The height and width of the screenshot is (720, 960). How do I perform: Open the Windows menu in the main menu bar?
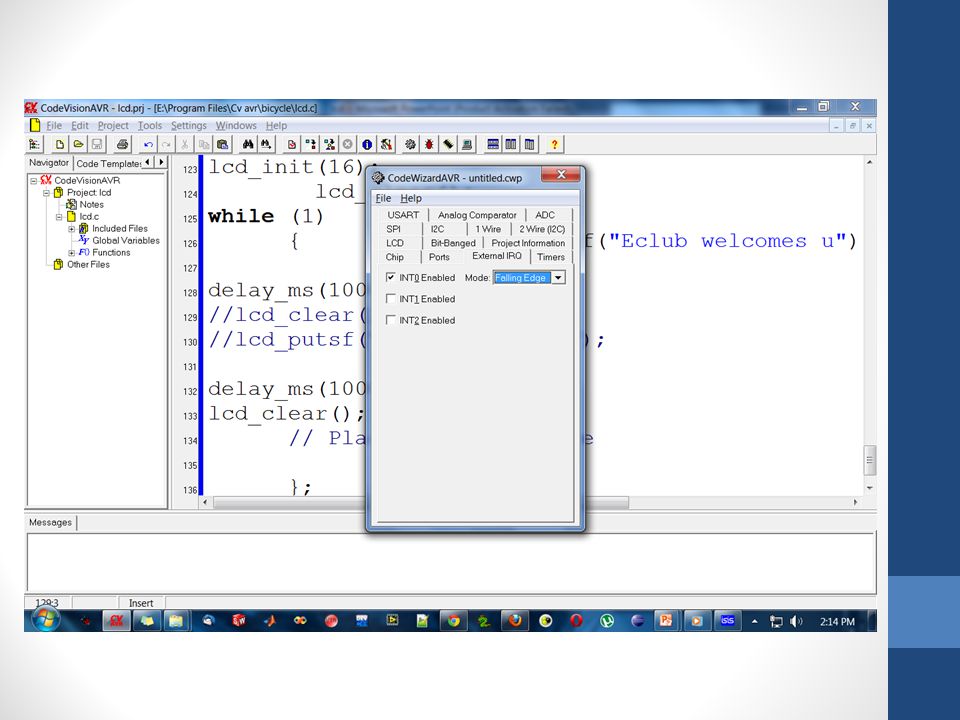point(236,126)
